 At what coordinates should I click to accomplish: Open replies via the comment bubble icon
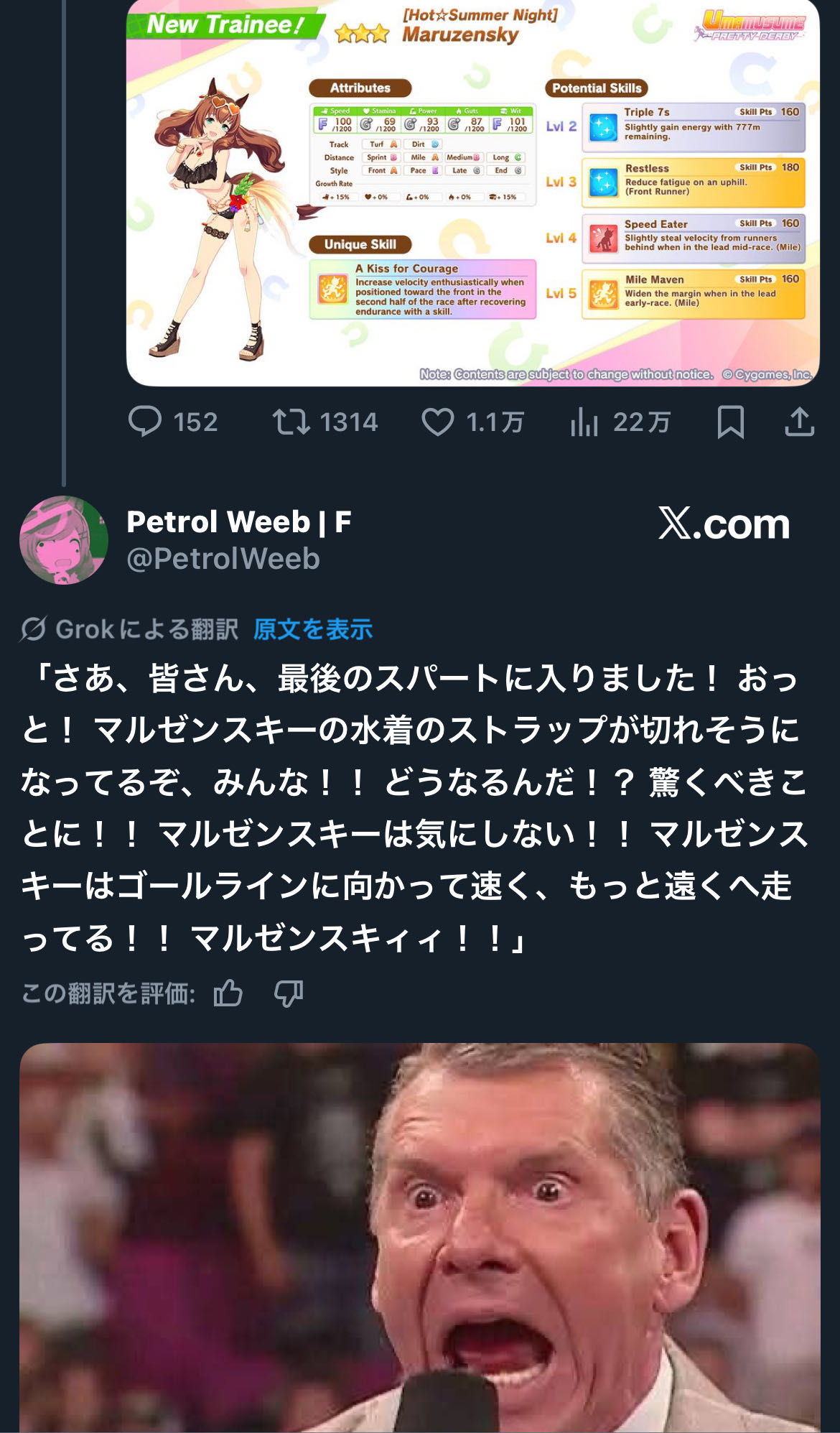tap(145, 422)
